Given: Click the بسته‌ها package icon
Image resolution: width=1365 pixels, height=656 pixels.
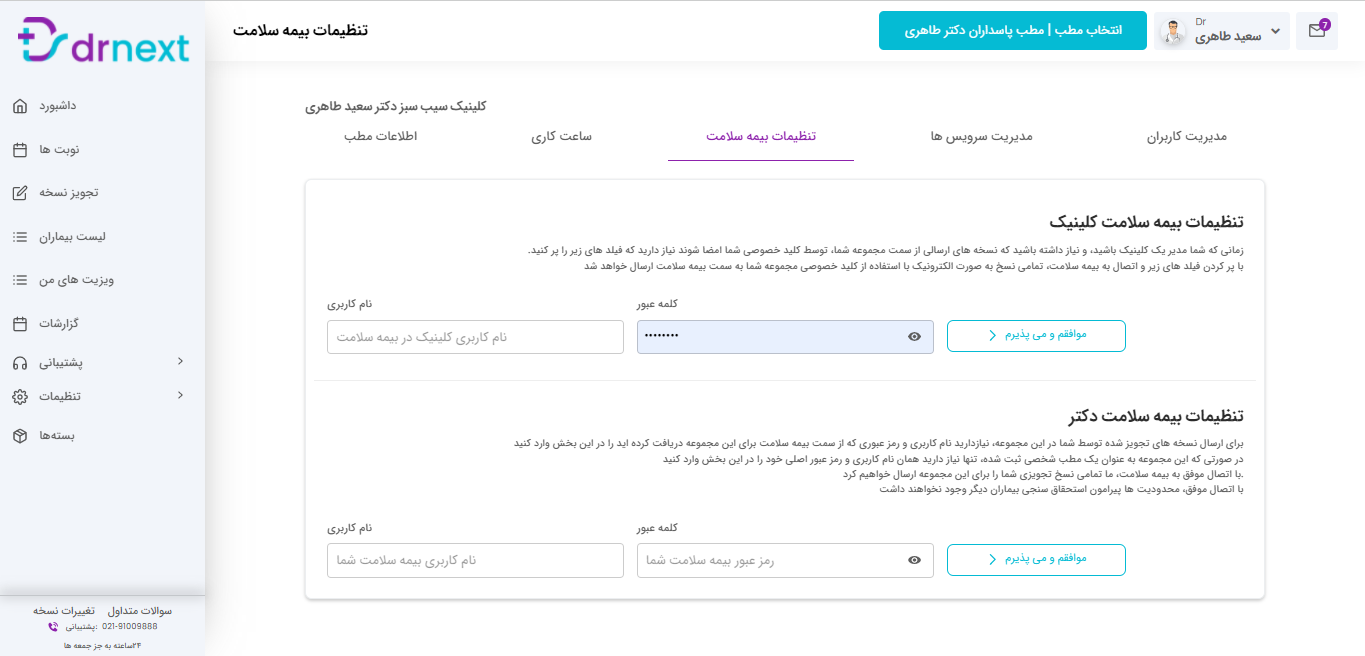Looking at the screenshot, I should [20, 436].
